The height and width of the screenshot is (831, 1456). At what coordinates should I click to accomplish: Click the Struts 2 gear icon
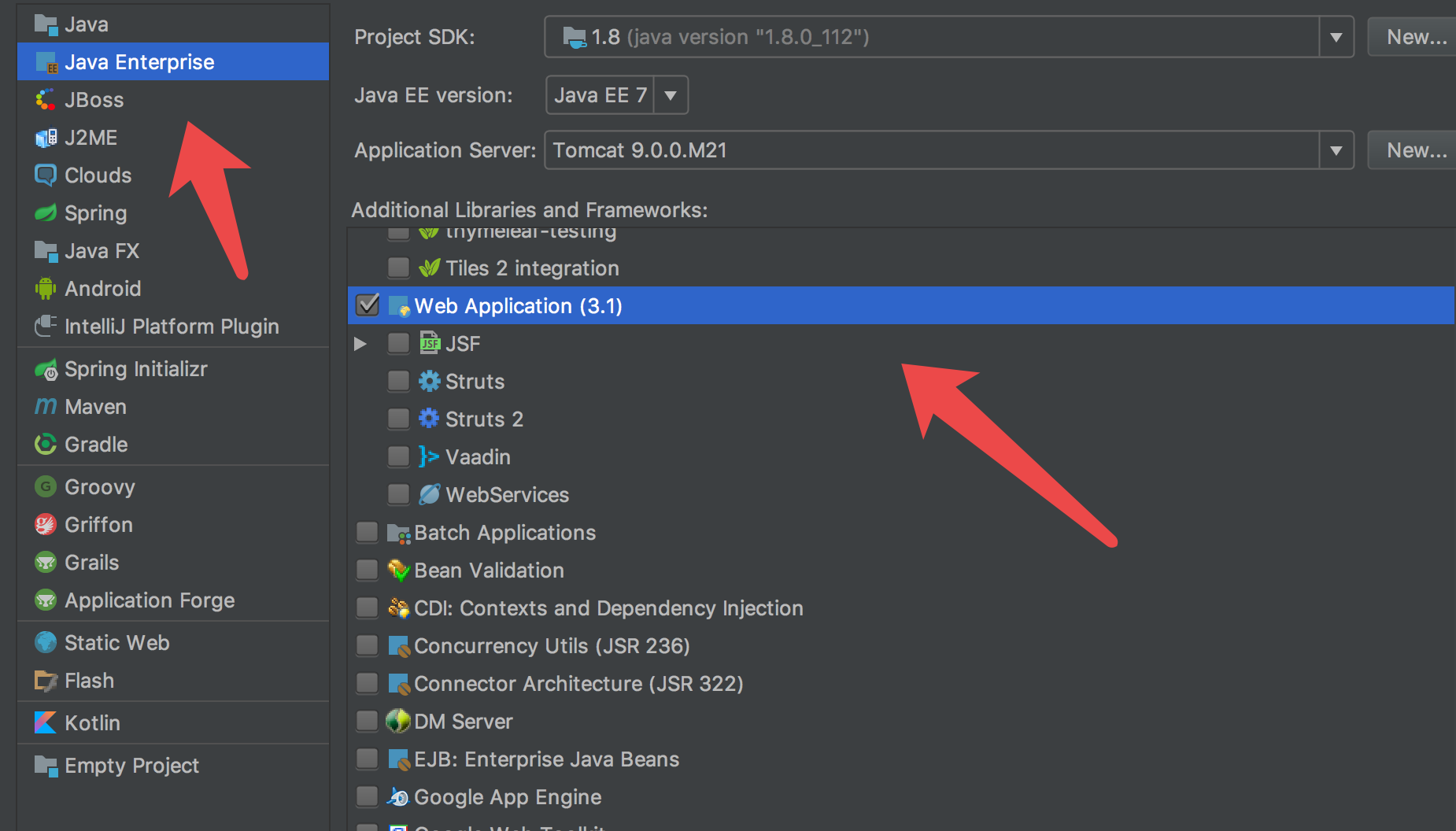pyautogui.click(x=429, y=418)
